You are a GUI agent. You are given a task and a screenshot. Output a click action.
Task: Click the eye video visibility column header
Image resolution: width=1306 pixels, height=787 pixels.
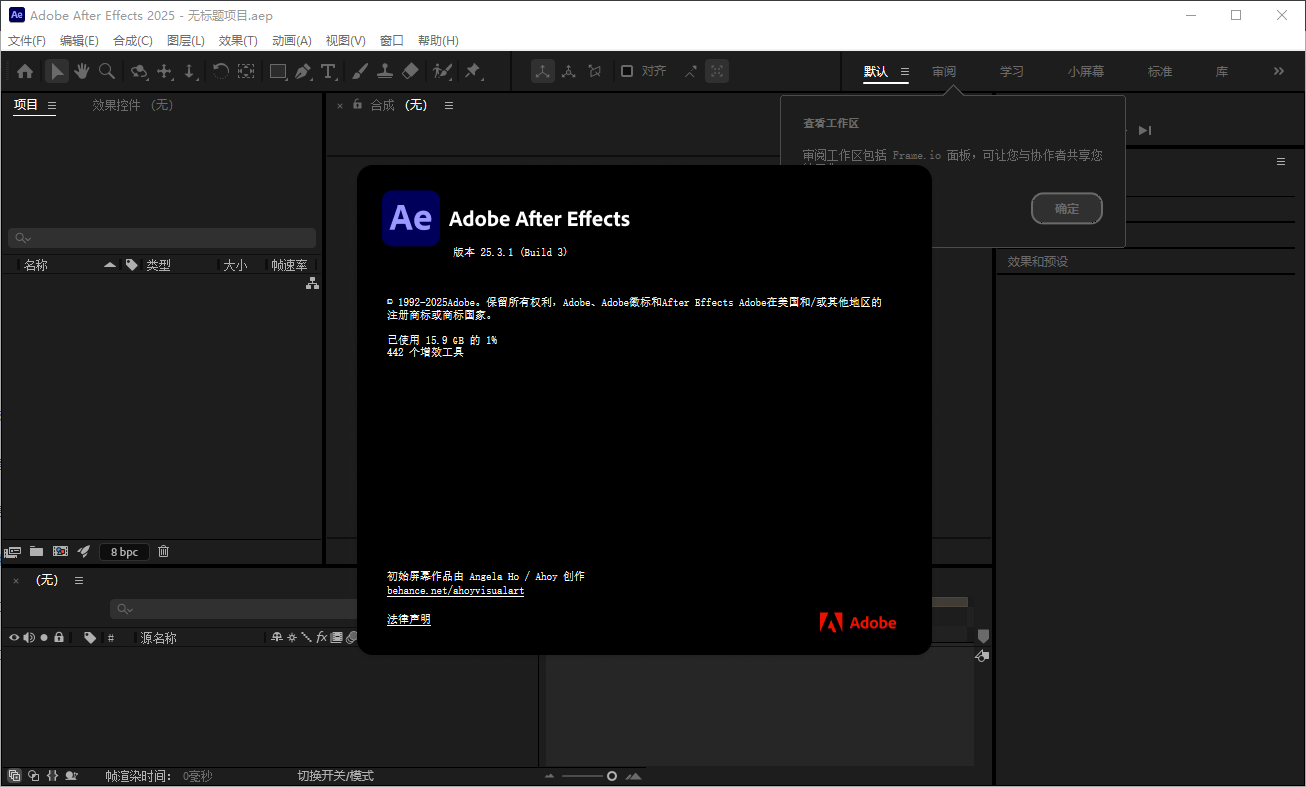14,637
